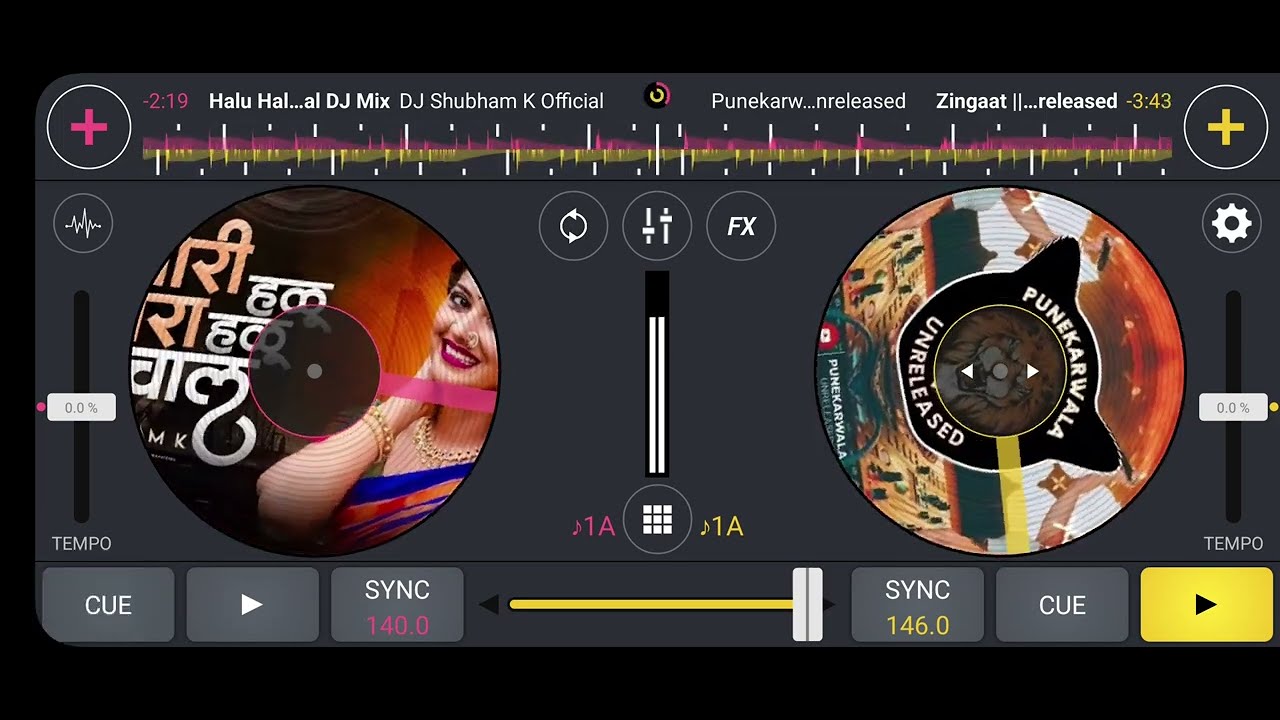Nudge right deck forward with right arrow

tap(1033, 371)
